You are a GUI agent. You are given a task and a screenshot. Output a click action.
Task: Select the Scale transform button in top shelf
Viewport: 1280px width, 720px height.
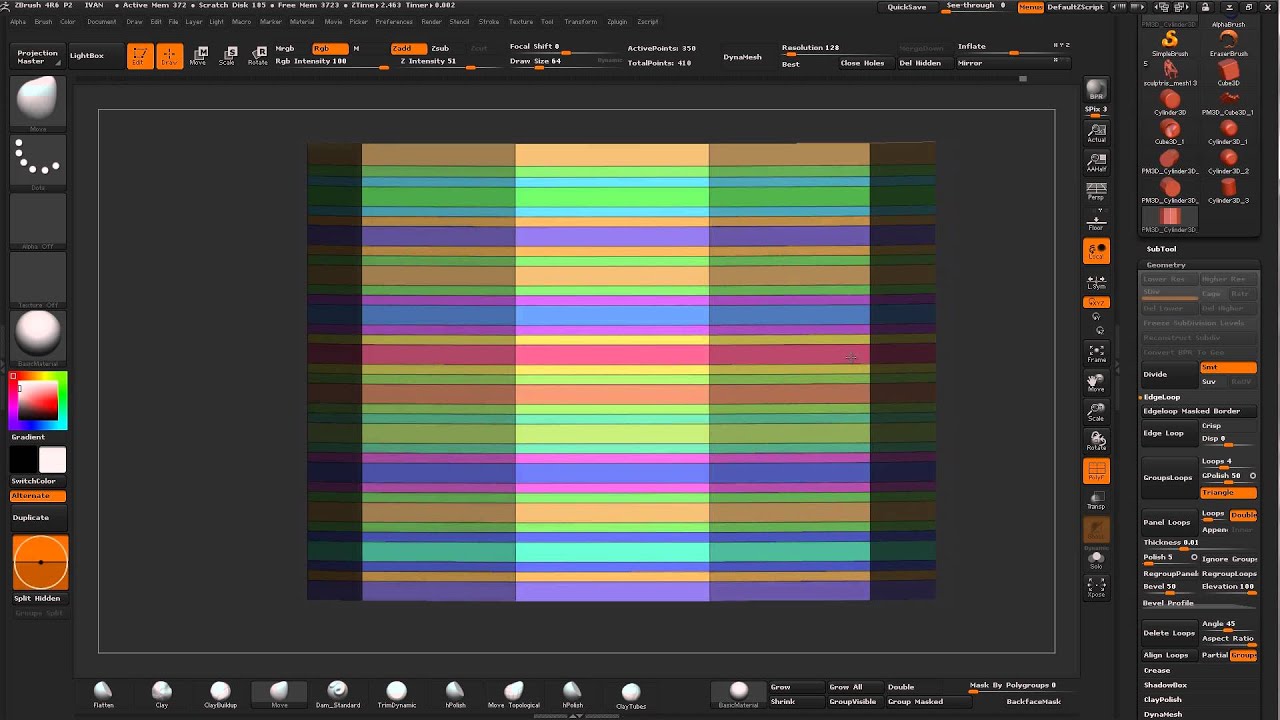(x=229, y=56)
